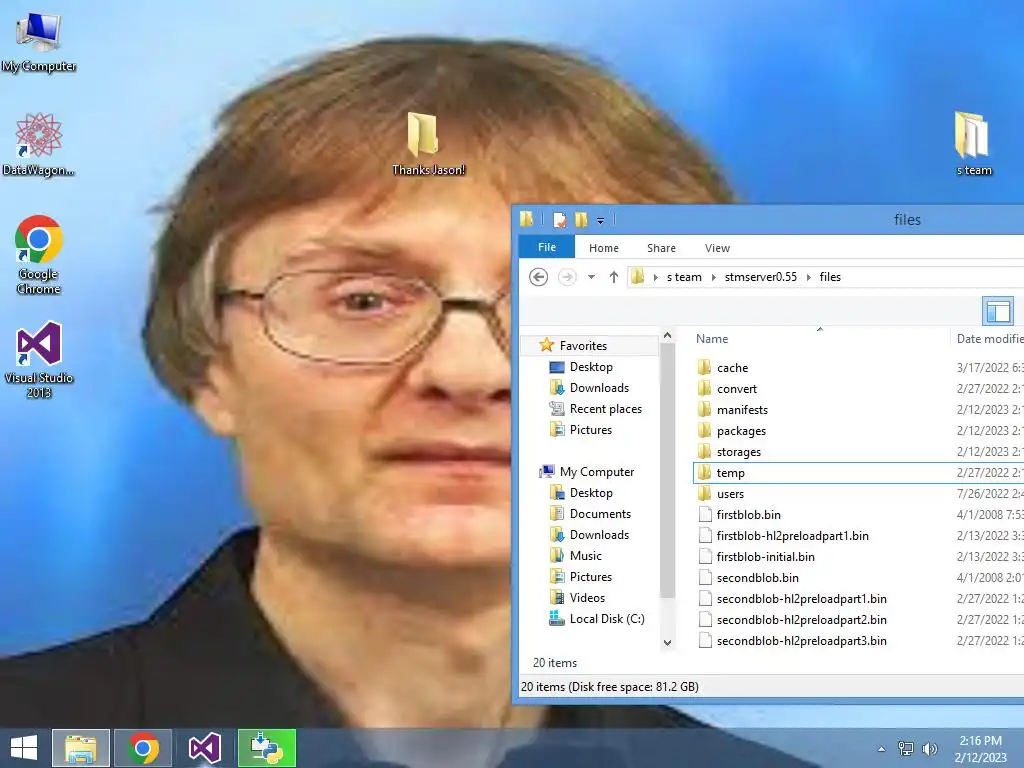Expand the chevron before 's team' breadcrumb
This screenshot has height=768, width=1024.
(655, 277)
